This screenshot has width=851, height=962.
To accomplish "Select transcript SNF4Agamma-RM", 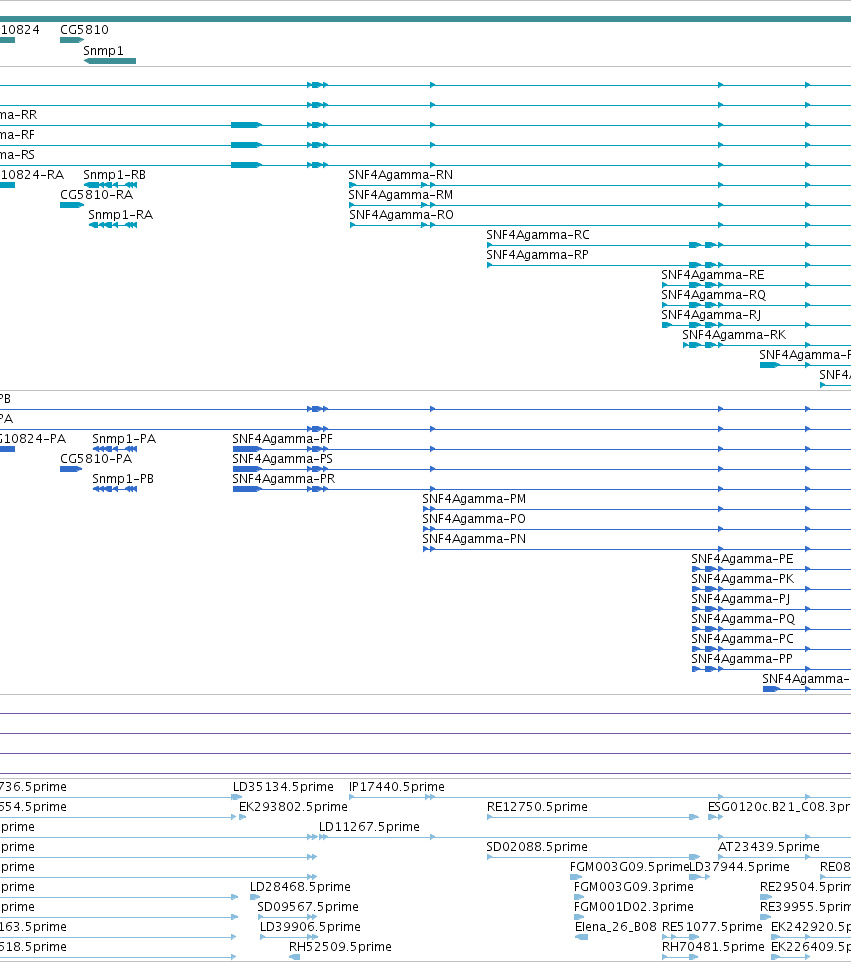I will (401, 194).
